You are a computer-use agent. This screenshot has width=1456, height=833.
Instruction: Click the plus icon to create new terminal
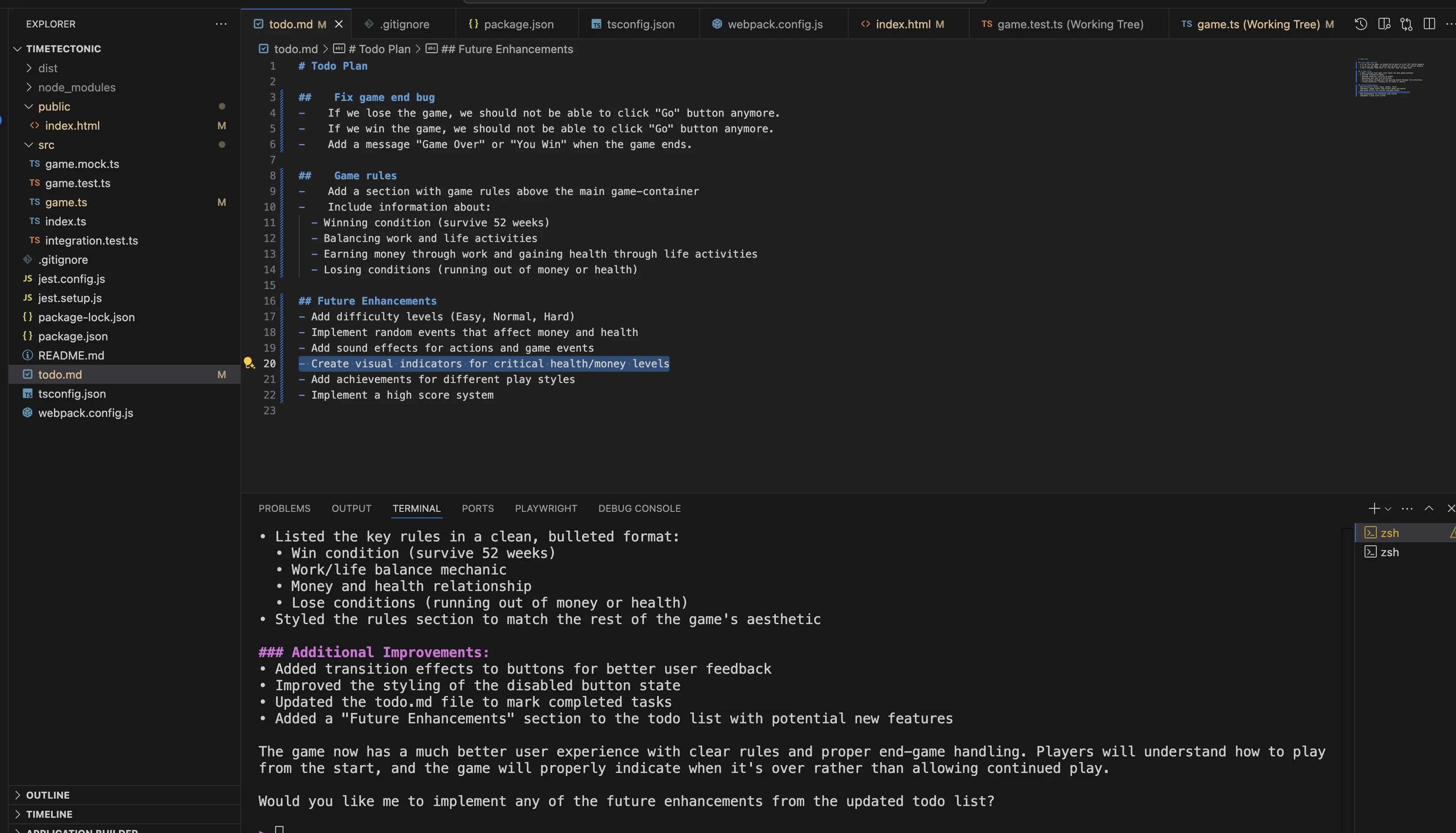coord(1374,508)
